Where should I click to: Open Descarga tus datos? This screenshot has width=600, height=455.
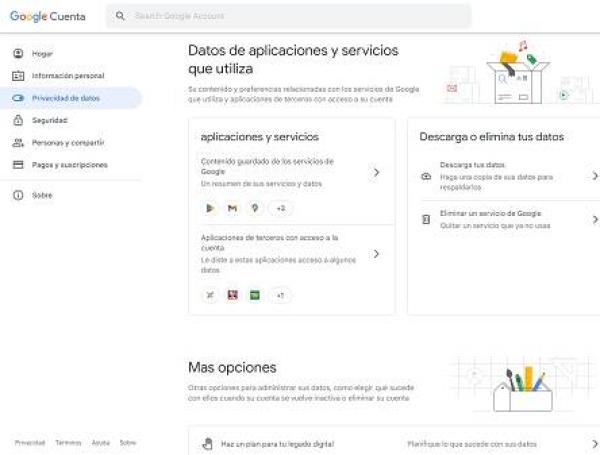510,176
